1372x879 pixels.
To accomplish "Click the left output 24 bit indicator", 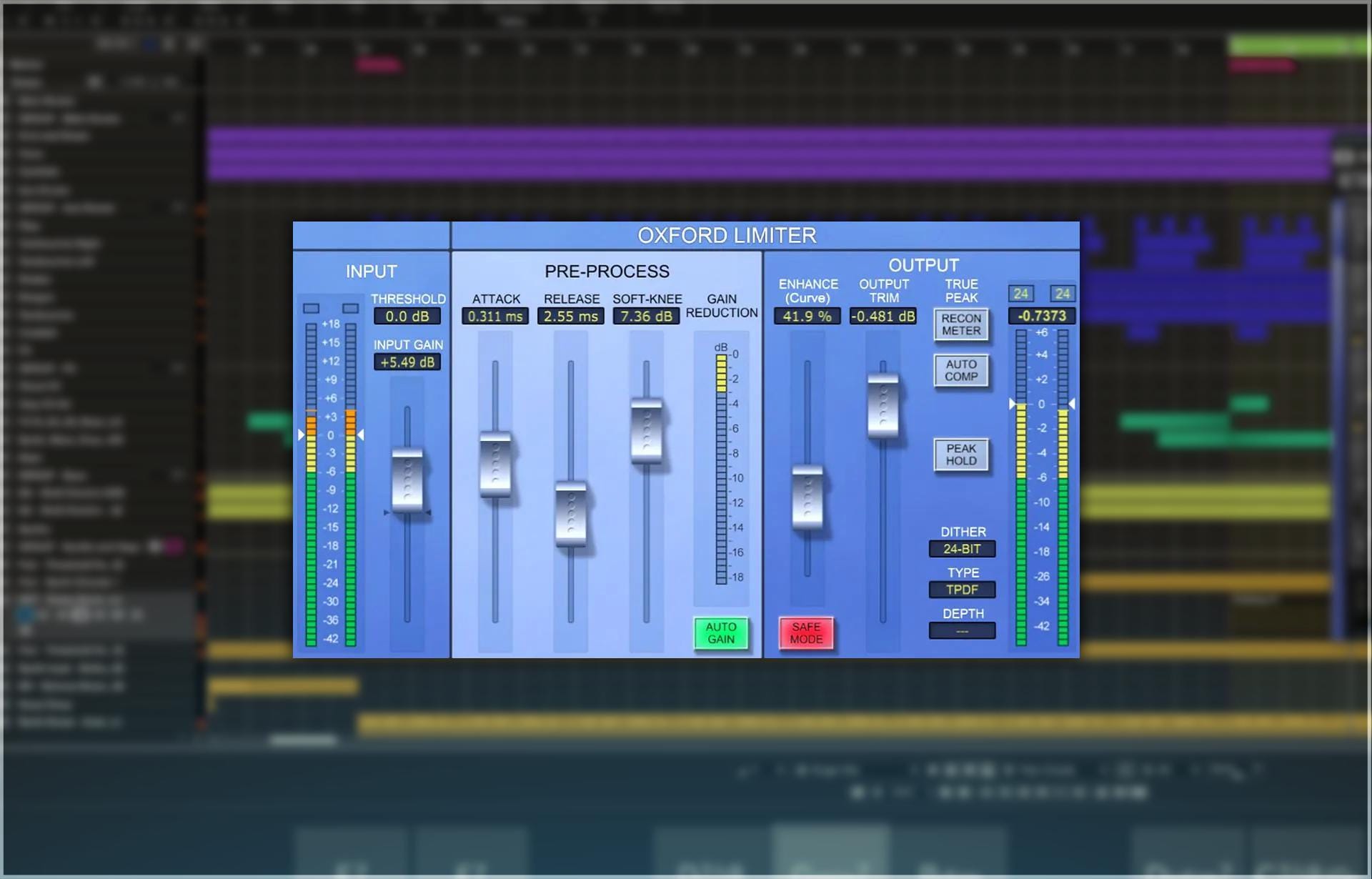I will [1021, 294].
